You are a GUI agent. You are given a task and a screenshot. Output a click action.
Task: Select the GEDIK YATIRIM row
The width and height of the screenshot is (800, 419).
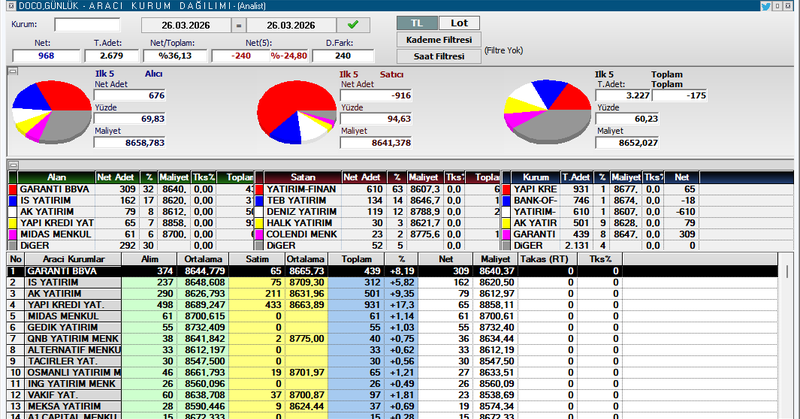click(x=392, y=327)
